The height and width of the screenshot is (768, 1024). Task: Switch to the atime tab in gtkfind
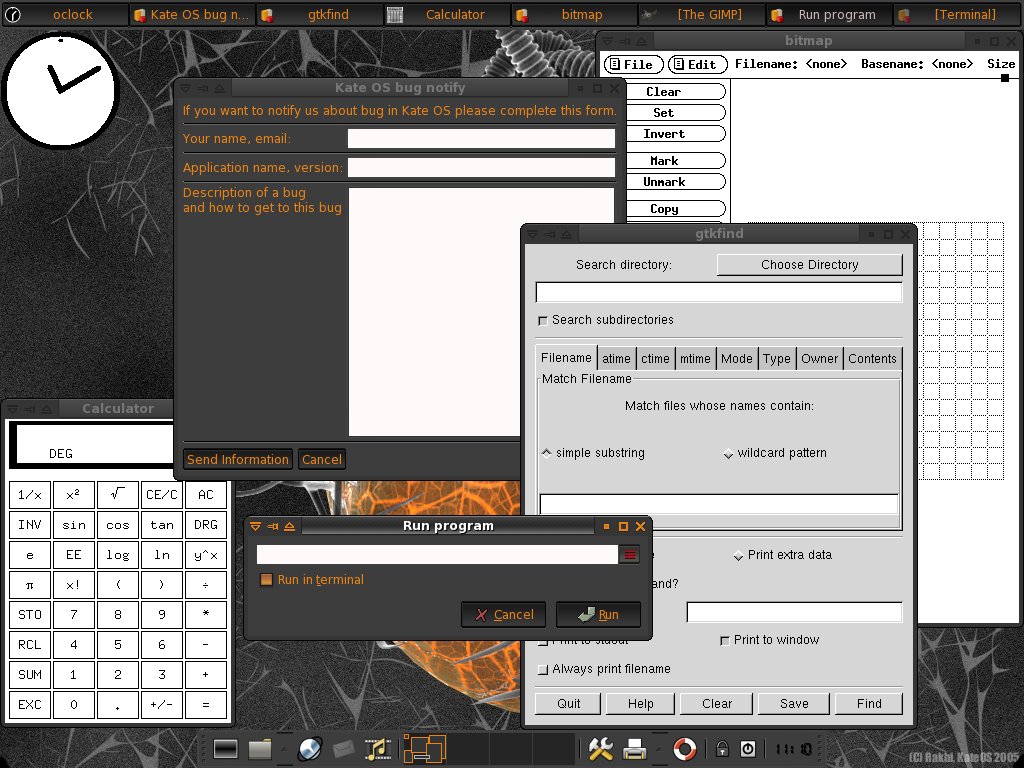pyautogui.click(x=616, y=359)
